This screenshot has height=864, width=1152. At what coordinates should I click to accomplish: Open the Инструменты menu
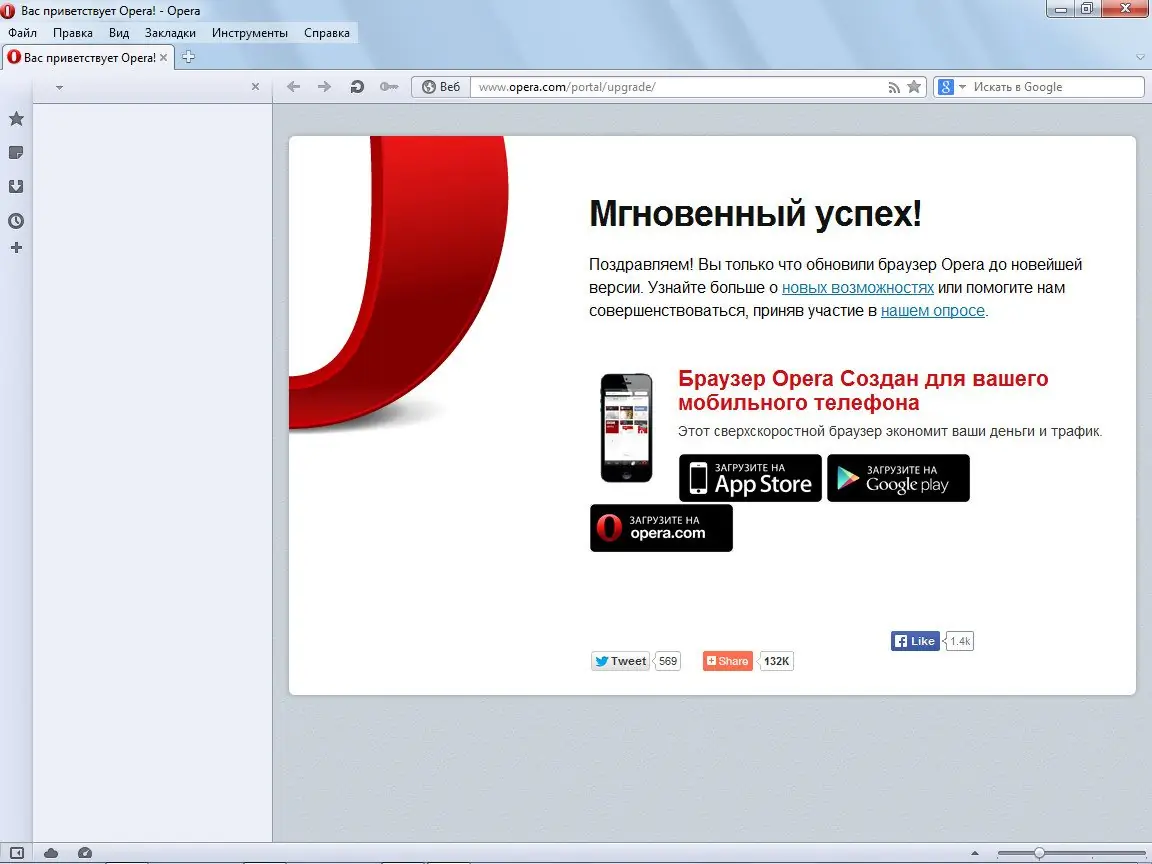[x=250, y=32]
